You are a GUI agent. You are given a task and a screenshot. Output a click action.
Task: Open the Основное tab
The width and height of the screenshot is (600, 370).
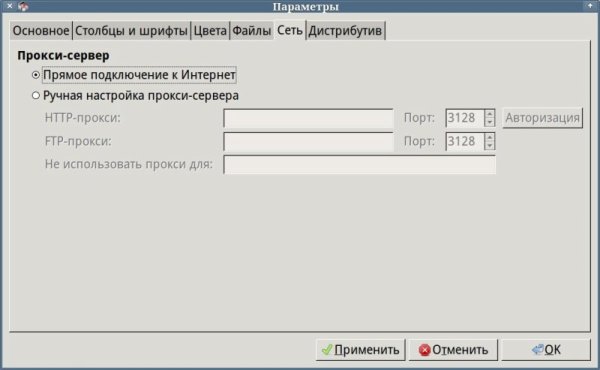click(x=41, y=30)
